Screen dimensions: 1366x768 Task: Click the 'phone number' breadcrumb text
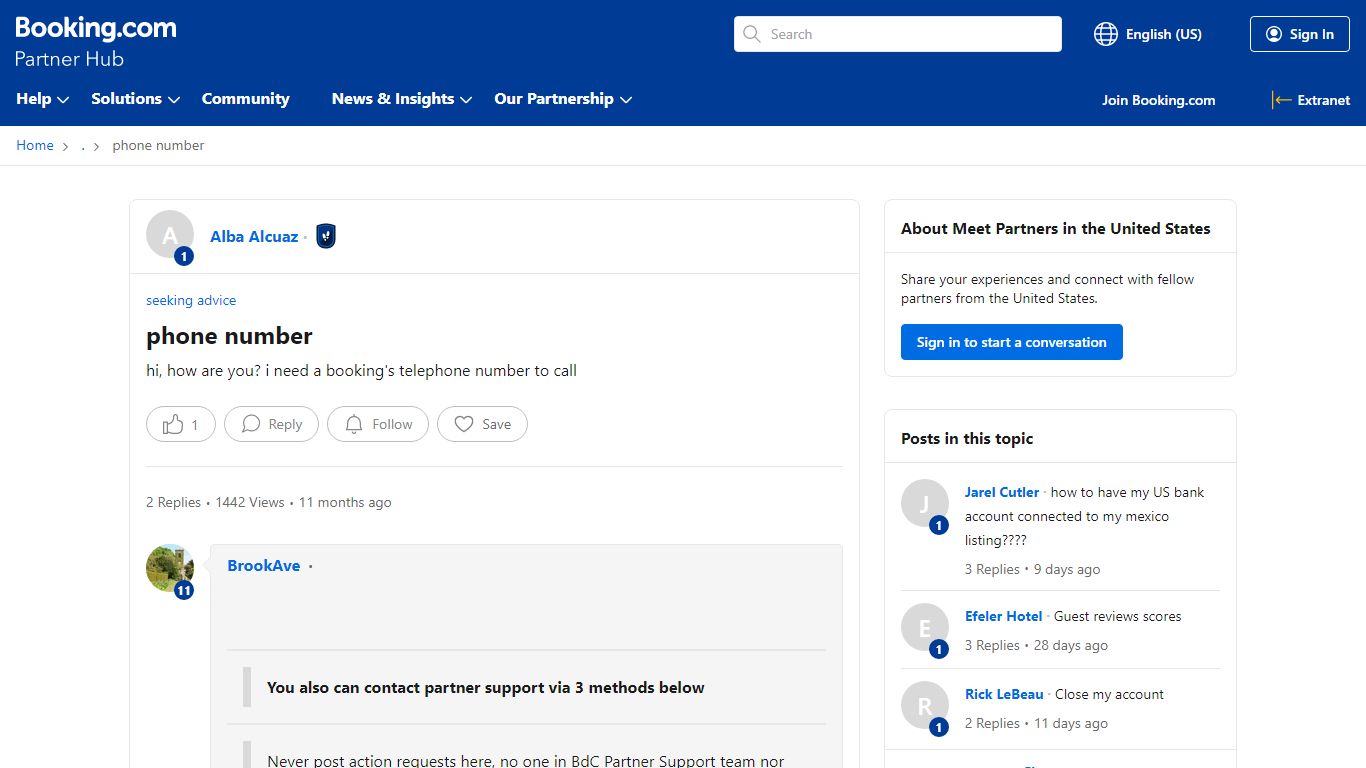pyautogui.click(x=158, y=145)
